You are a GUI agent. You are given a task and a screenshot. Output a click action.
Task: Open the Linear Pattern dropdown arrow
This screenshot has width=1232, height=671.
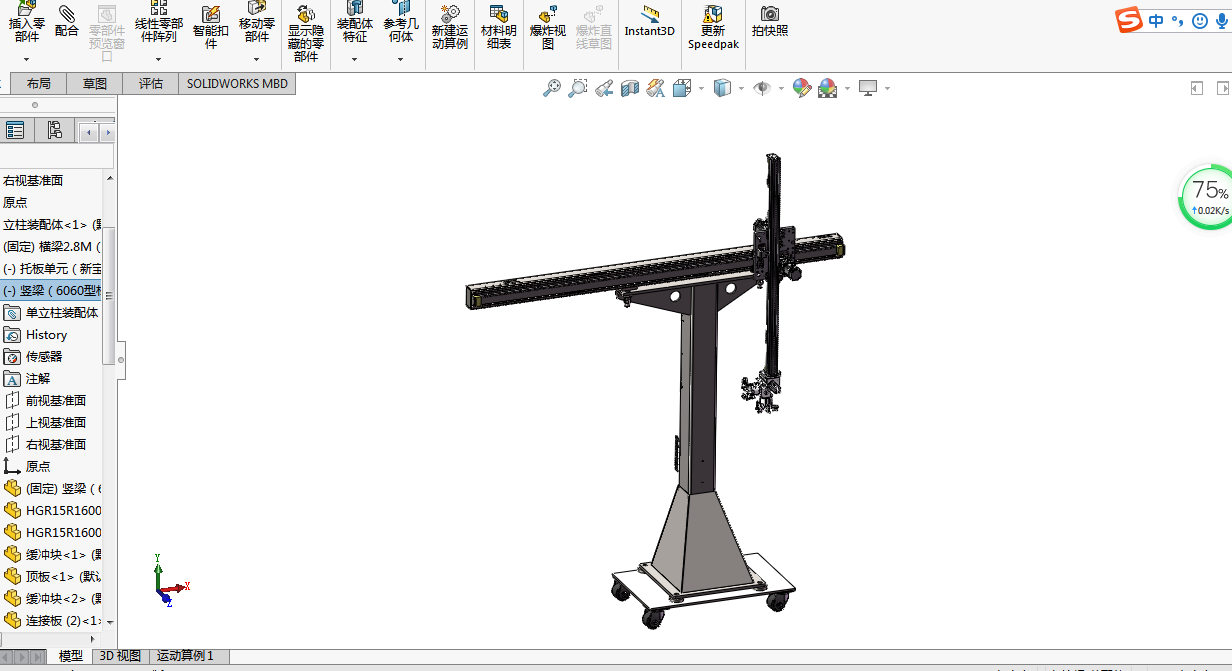pos(159,59)
